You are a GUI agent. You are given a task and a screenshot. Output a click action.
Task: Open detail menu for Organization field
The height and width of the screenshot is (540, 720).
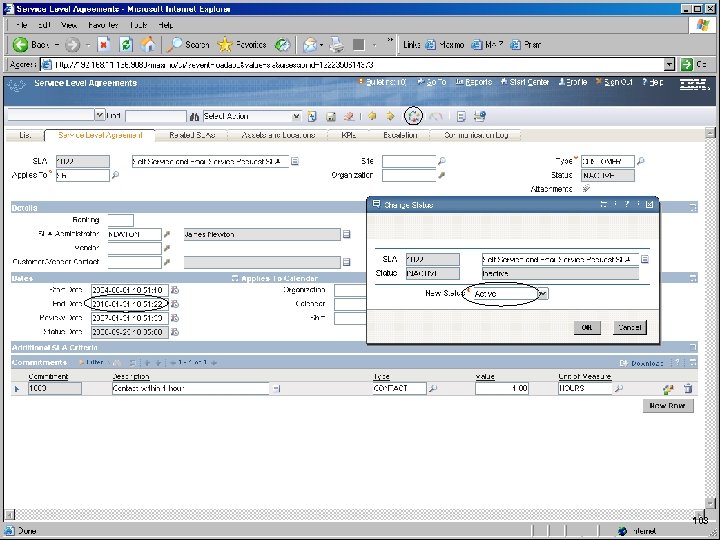441,175
